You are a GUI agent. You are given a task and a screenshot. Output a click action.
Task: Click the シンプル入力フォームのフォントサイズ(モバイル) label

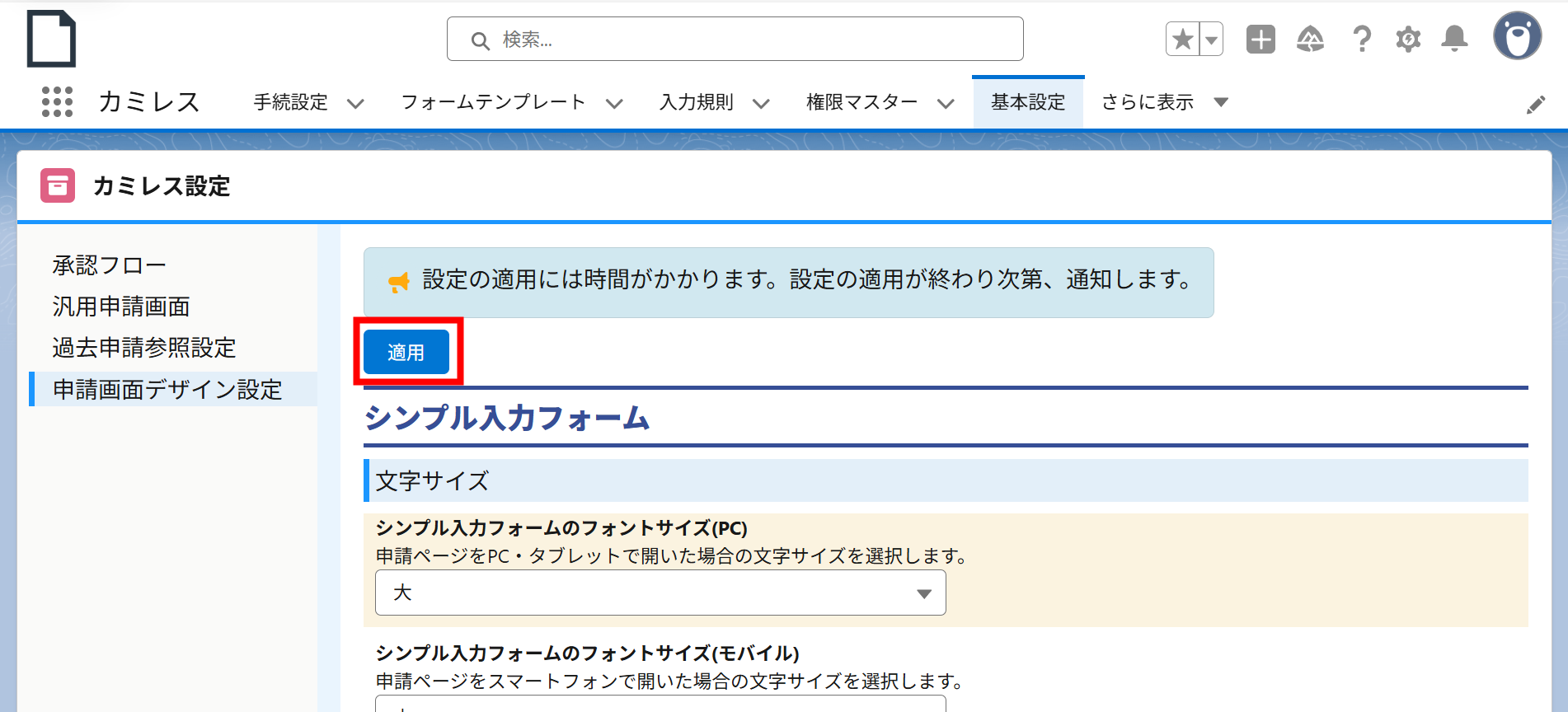click(587, 653)
